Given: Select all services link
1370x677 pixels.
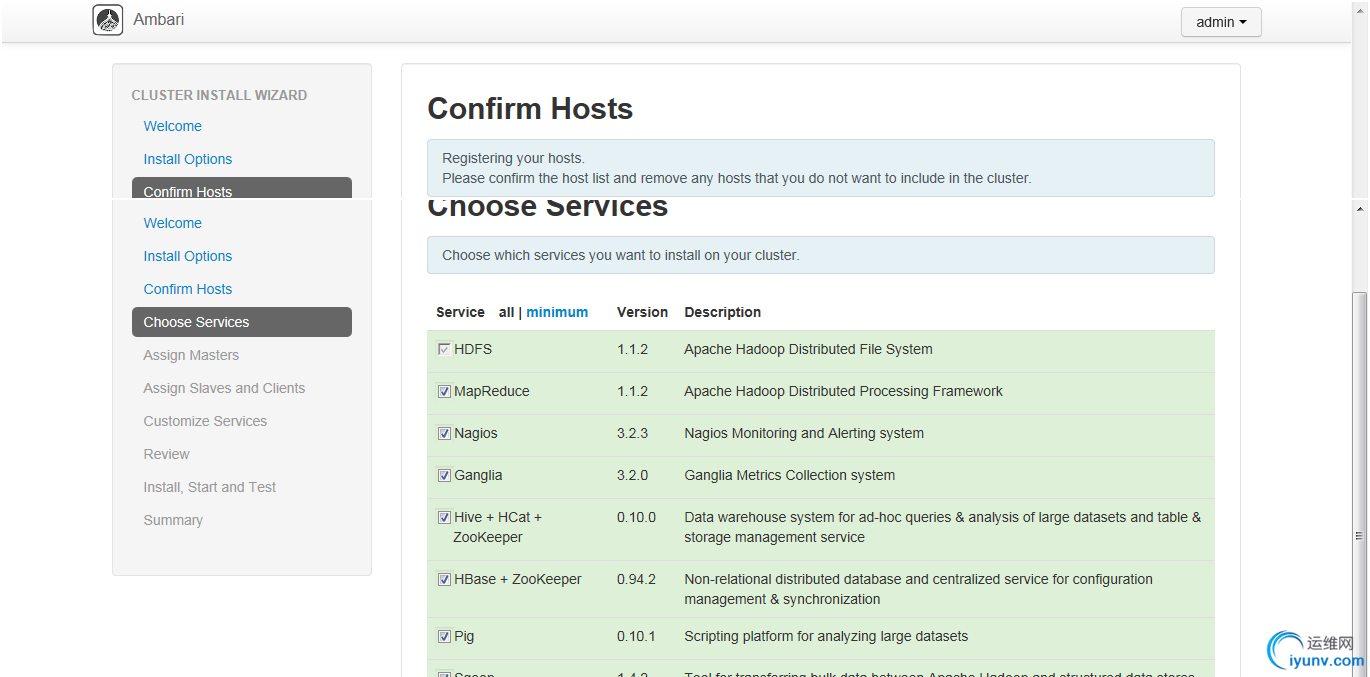Looking at the screenshot, I should (x=506, y=312).
